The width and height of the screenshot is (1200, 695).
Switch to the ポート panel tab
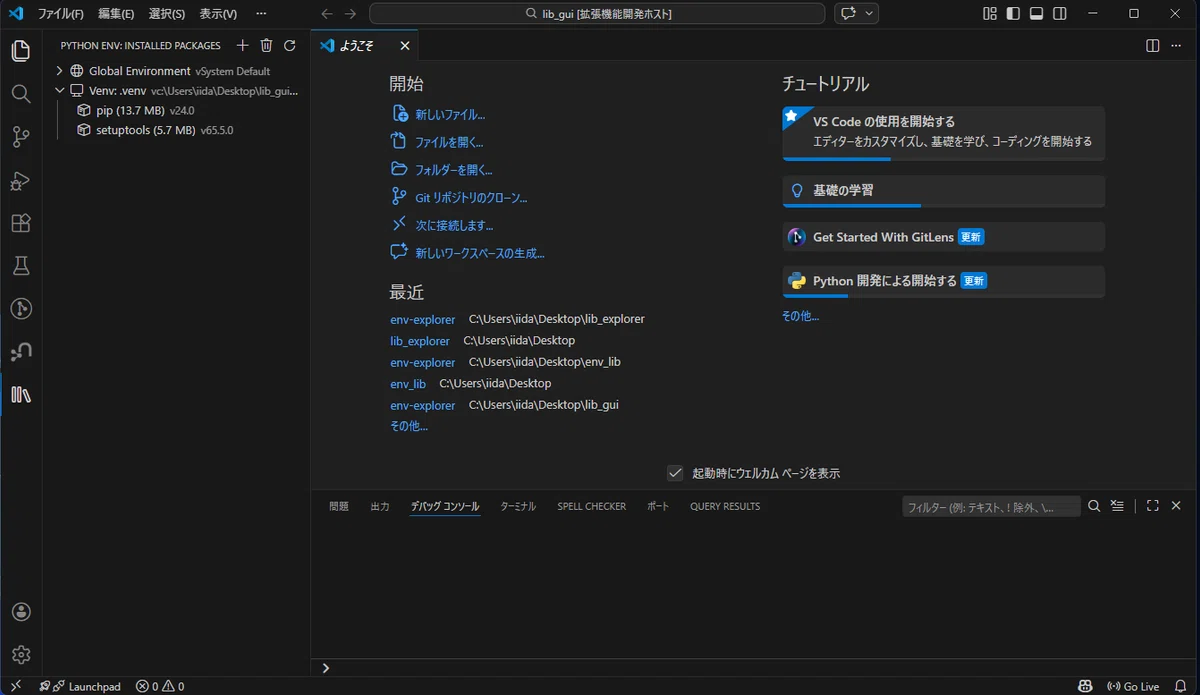658,506
